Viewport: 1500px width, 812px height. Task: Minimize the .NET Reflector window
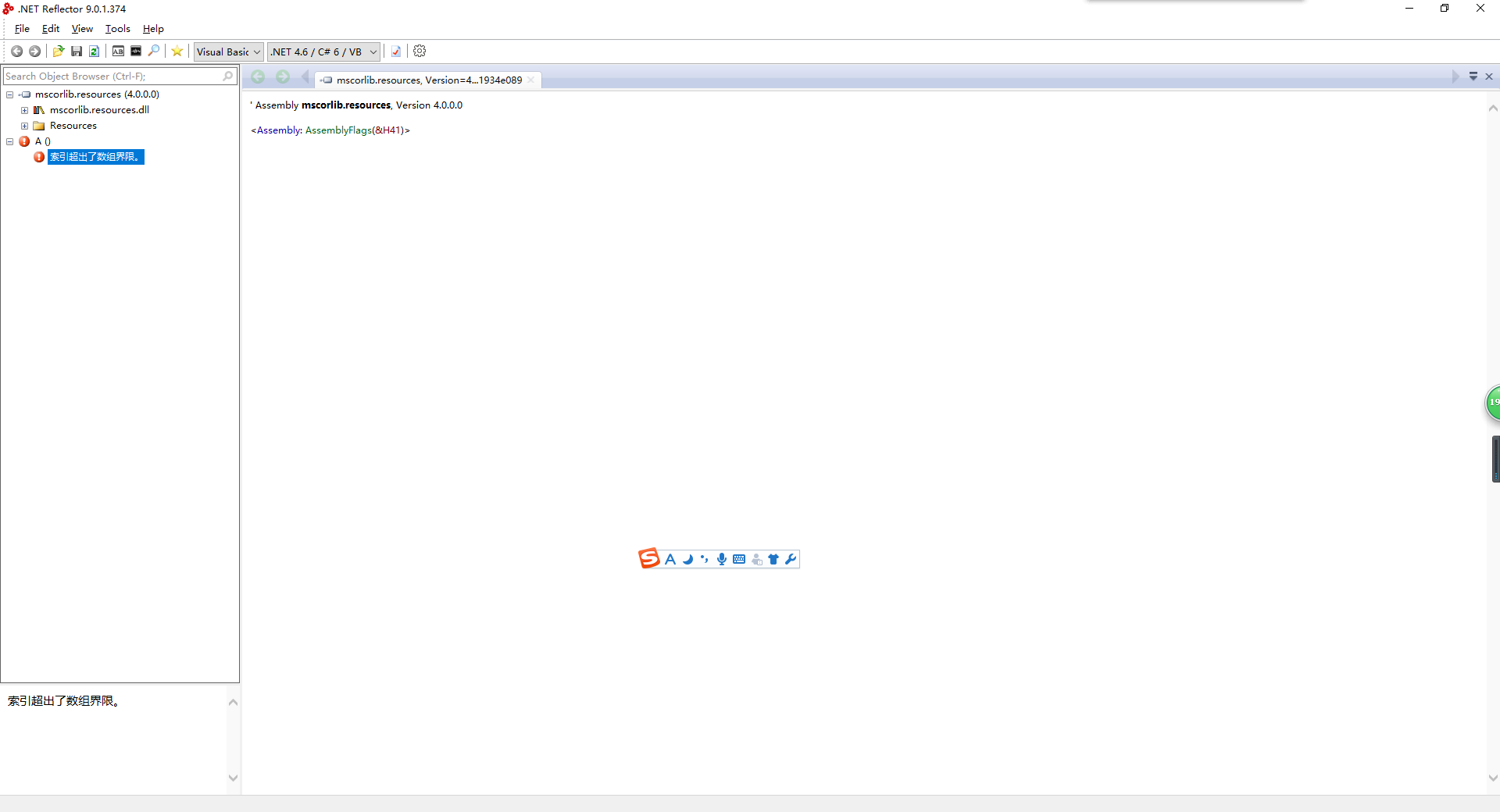point(1409,9)
